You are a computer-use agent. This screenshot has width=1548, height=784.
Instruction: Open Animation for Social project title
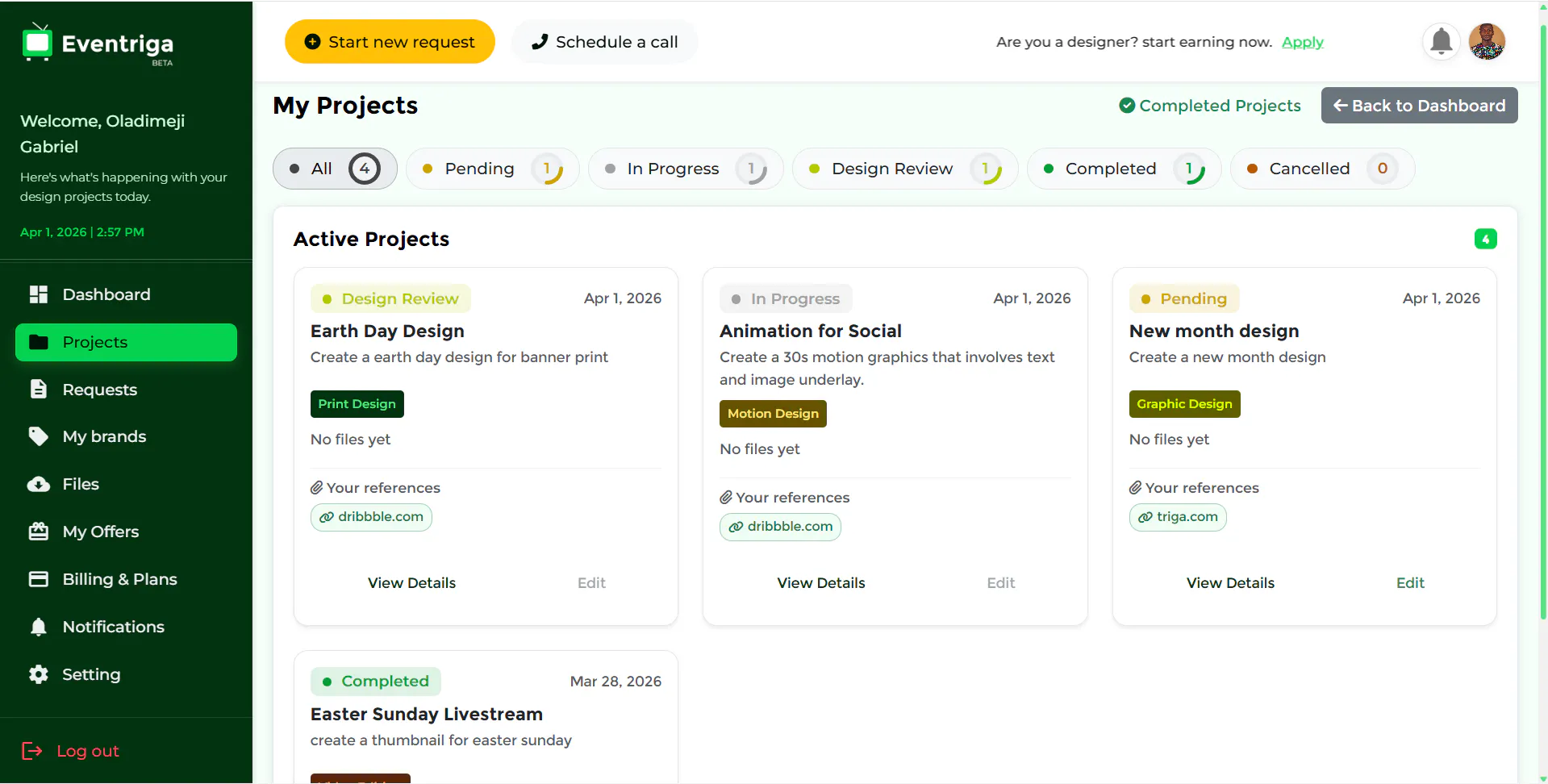pos(810,331)
